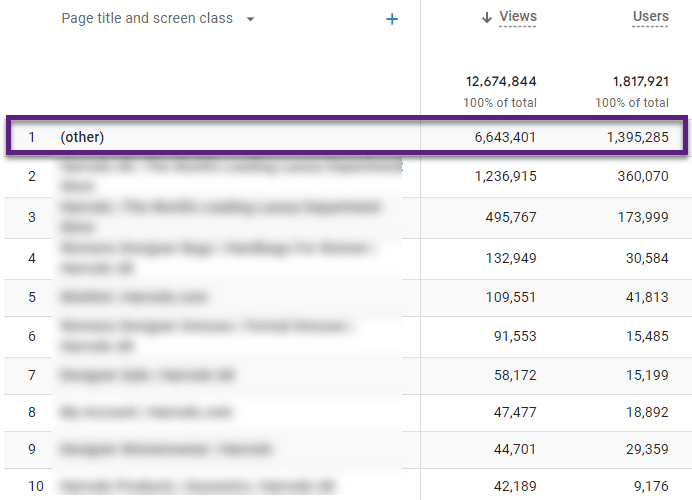The height and width of the screenshot is (500, 692).
Task: Add a secondary dimension with the plus icon
Action: pyautogui.click(x=392, y=19)
